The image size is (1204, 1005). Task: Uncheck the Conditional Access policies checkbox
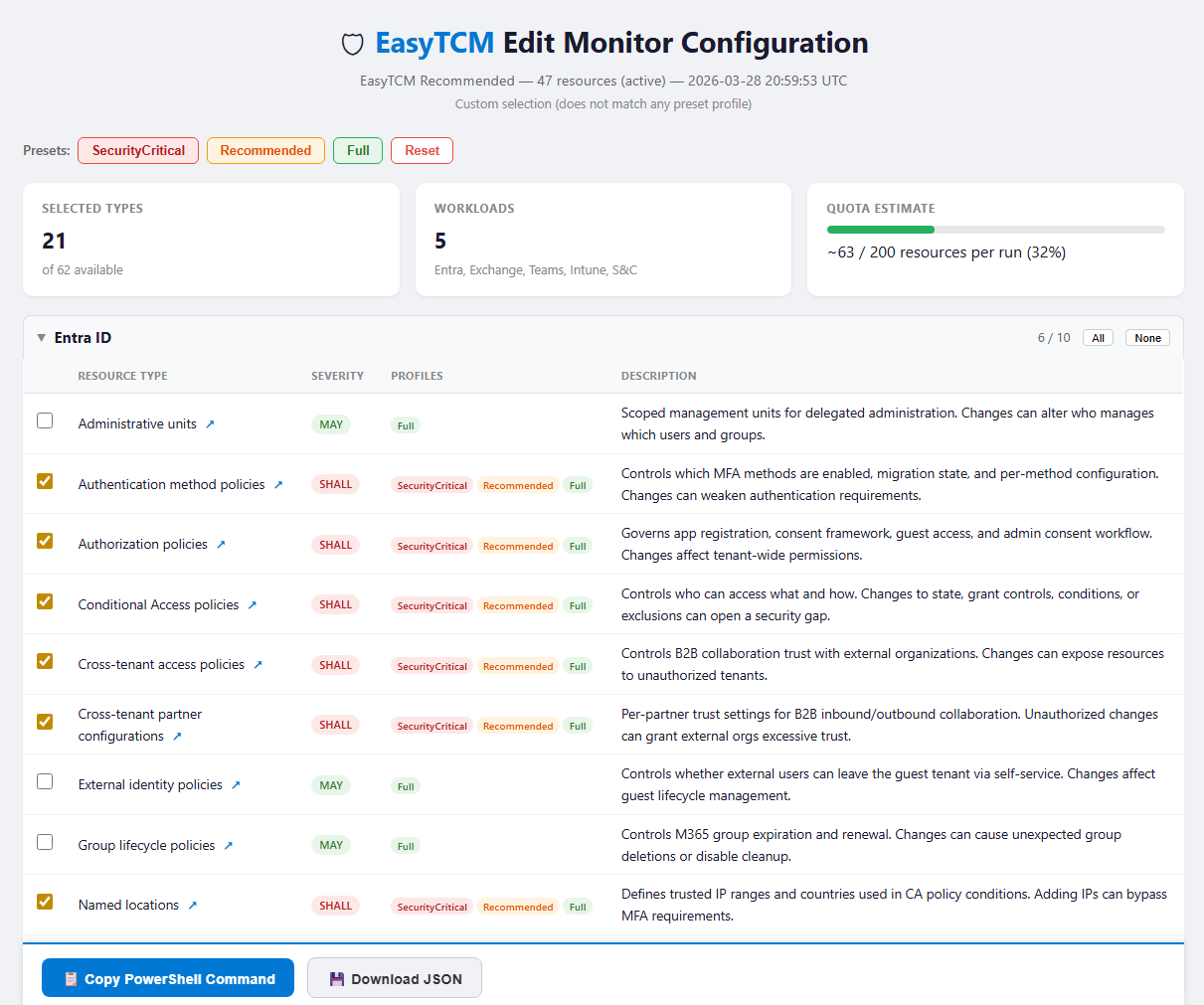(x=45, y=601)
